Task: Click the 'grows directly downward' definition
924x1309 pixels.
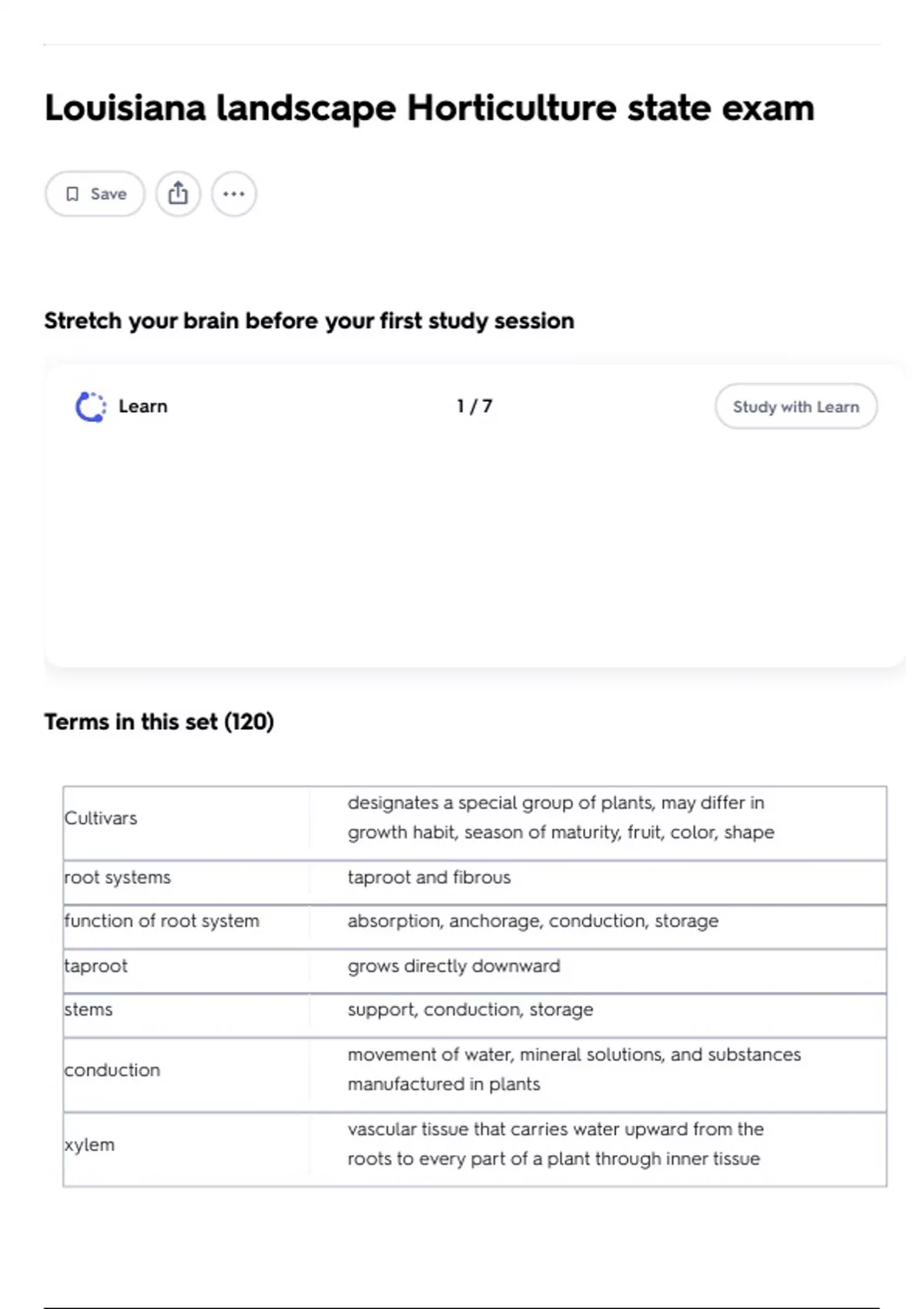Action: click(454, 966)
